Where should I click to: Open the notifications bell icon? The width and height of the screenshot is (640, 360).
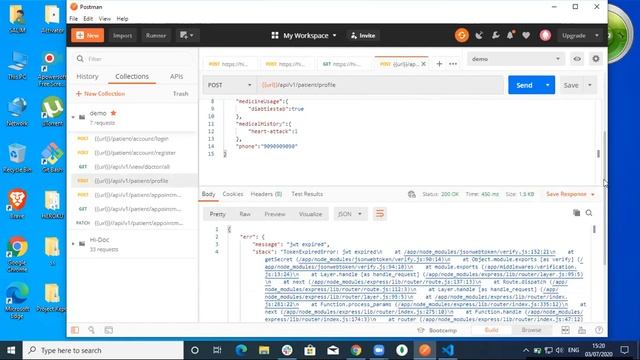click(x=511, y=36)
